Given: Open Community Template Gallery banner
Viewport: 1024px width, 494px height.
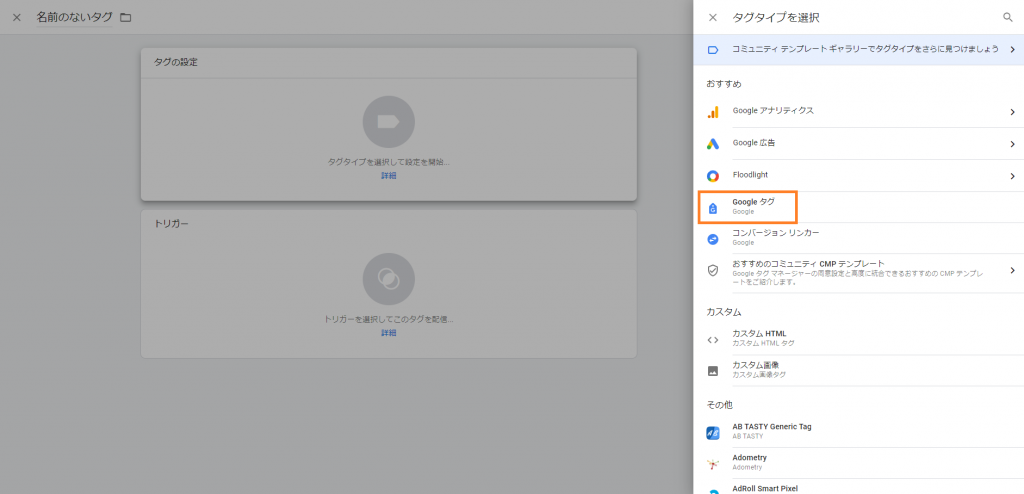Looking at the screenshot, I should point(858,50).
